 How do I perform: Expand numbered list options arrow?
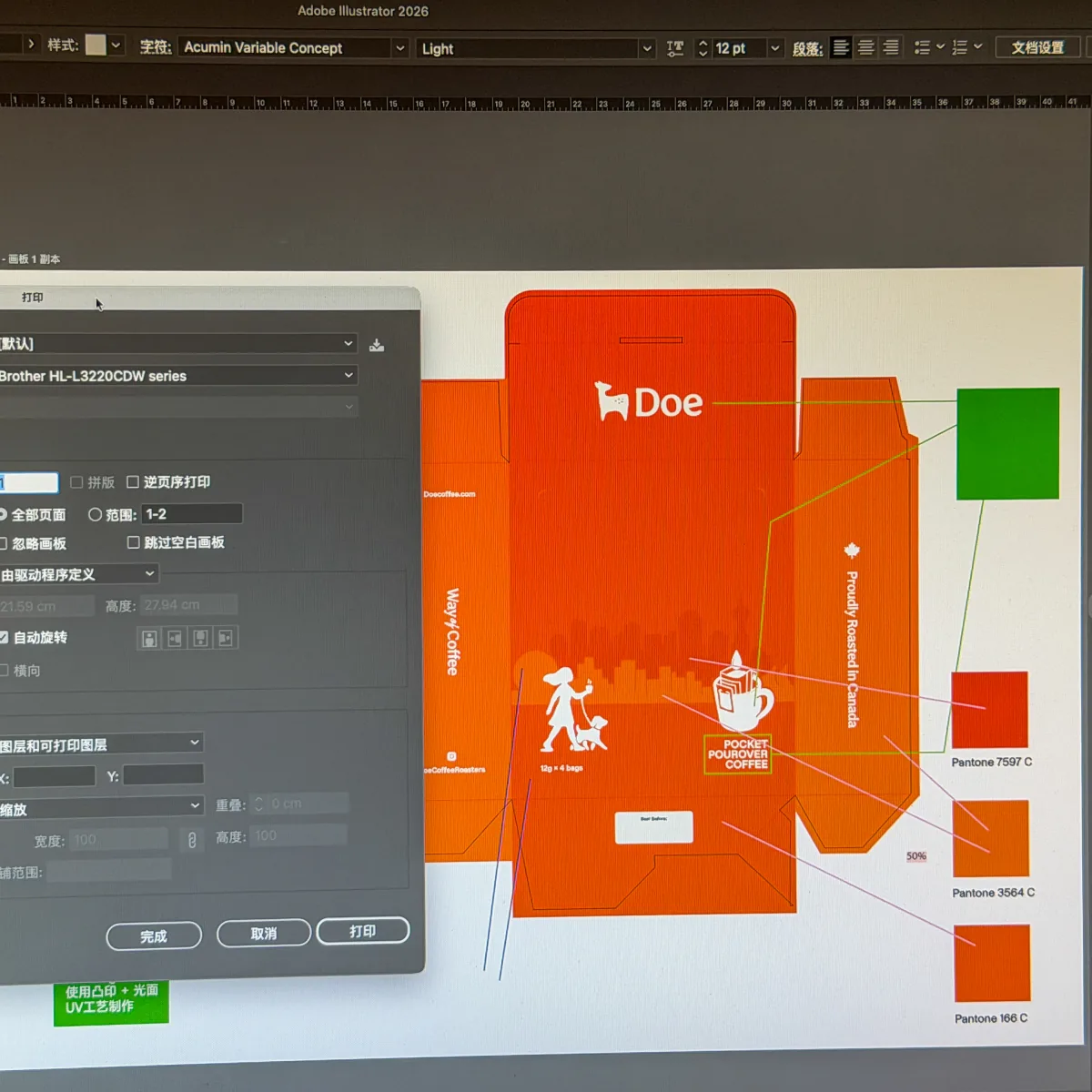point(977,46)
